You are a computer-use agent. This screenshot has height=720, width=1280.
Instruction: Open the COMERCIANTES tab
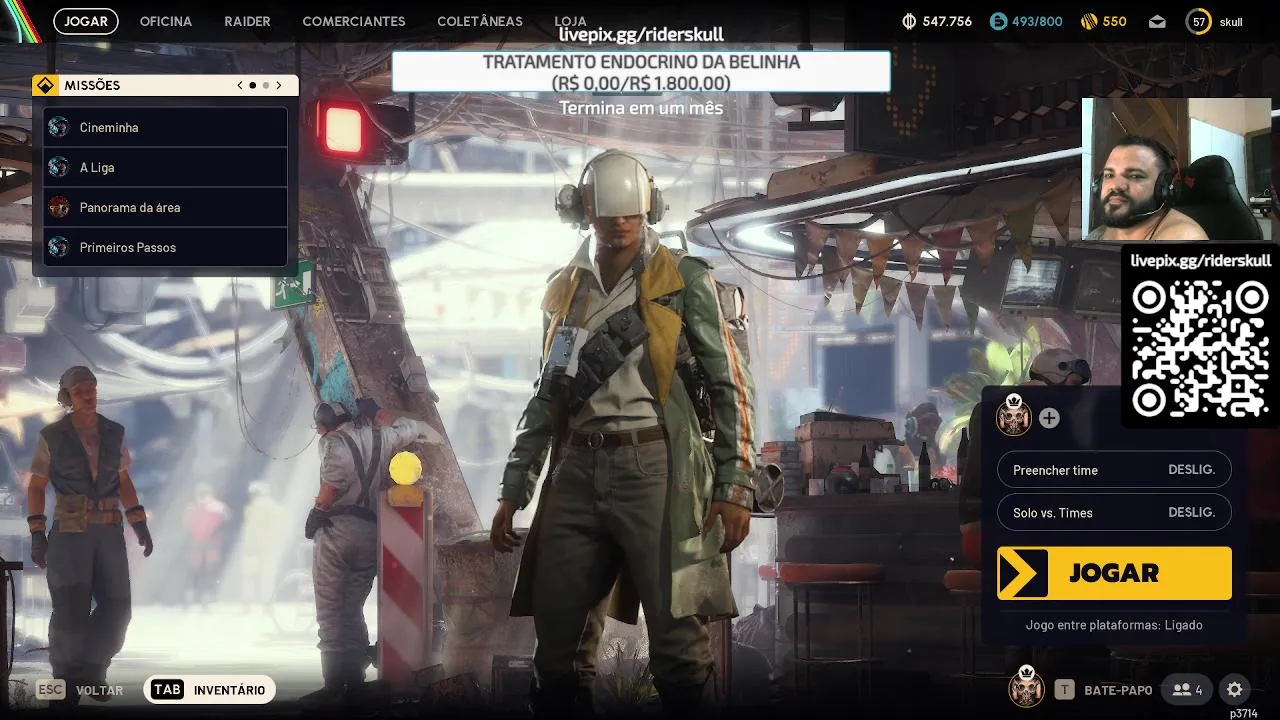point(354,21)
